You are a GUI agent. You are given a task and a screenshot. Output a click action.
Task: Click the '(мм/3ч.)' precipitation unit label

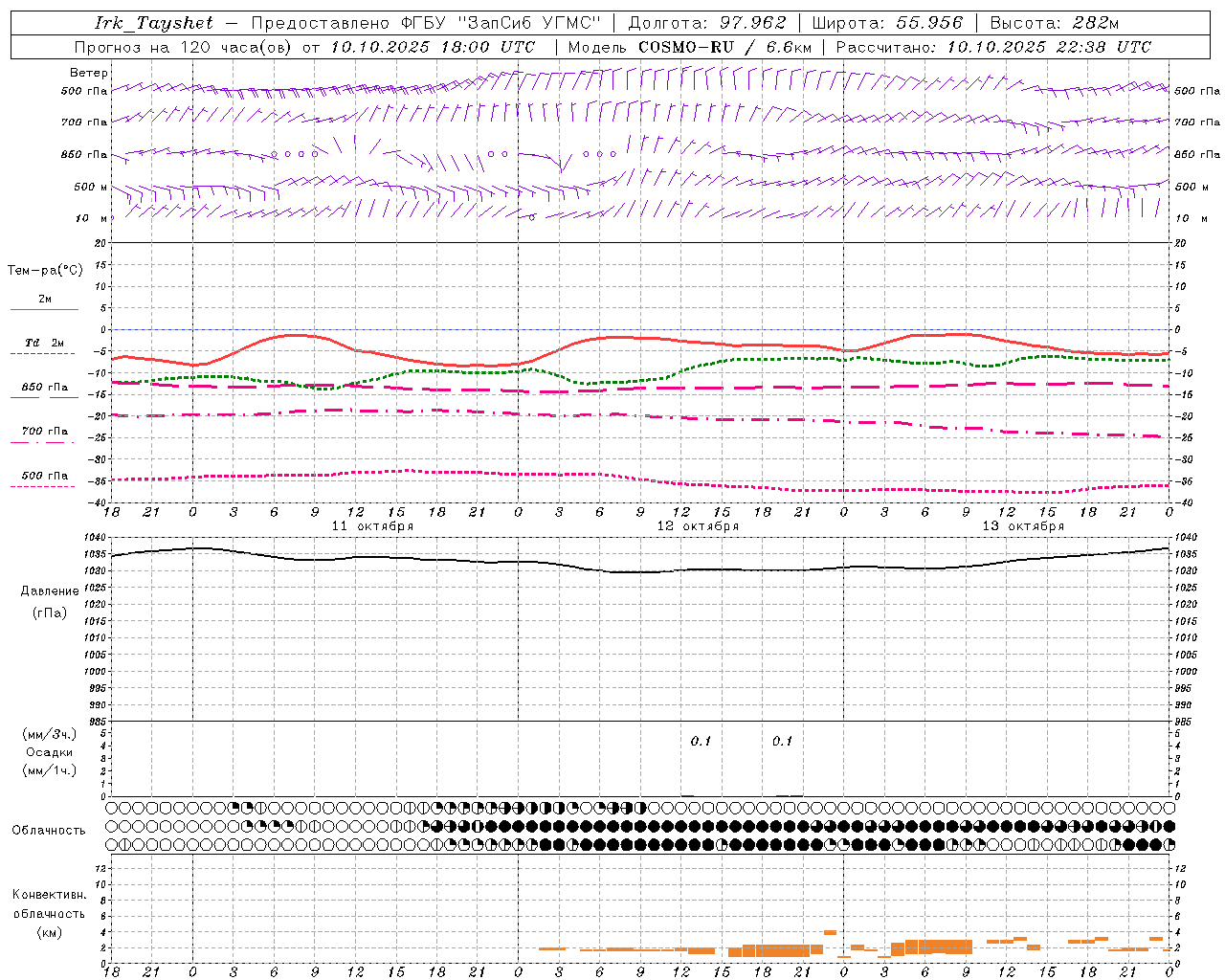point(50,734)
